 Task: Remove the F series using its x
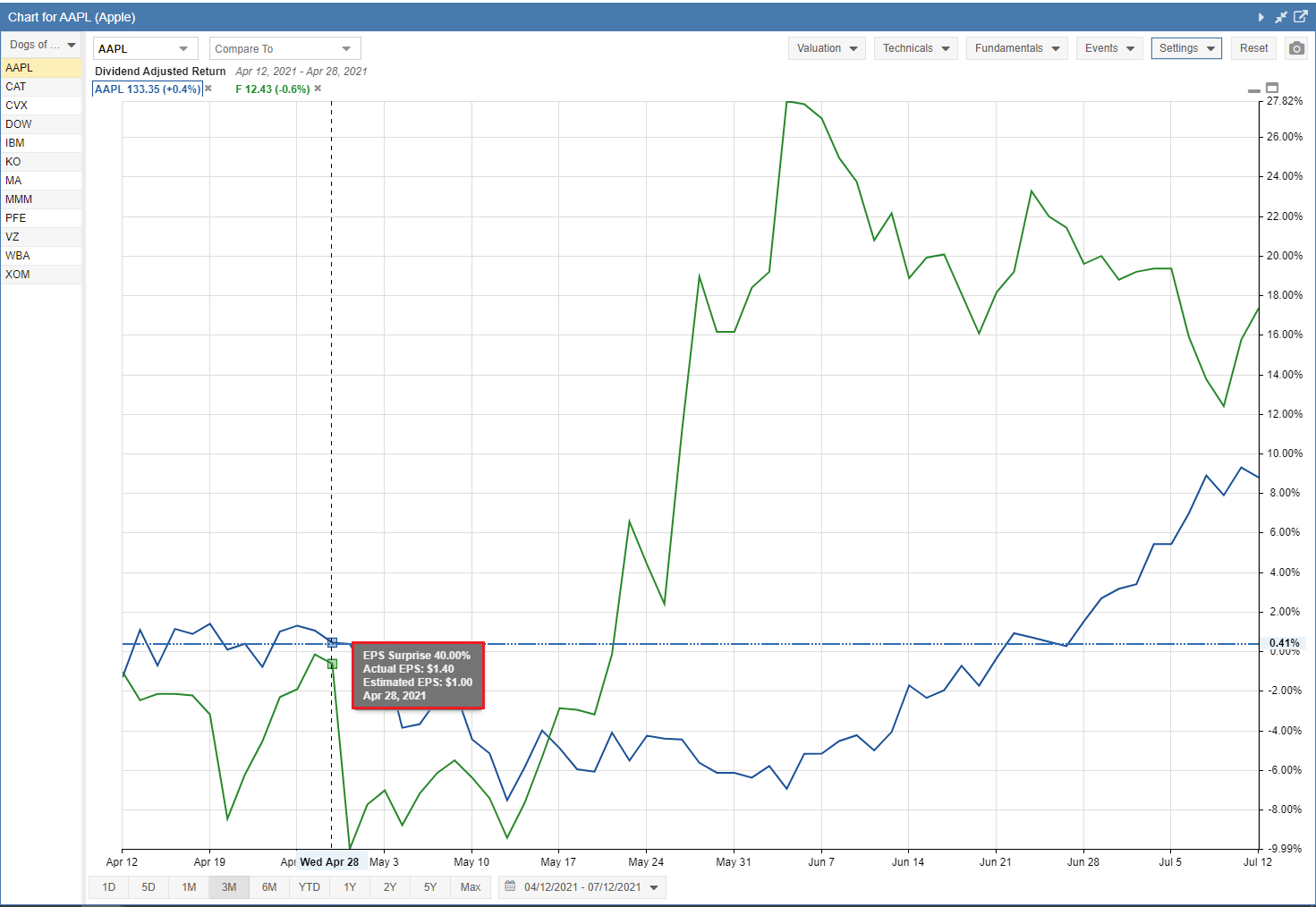click(318, 89)
